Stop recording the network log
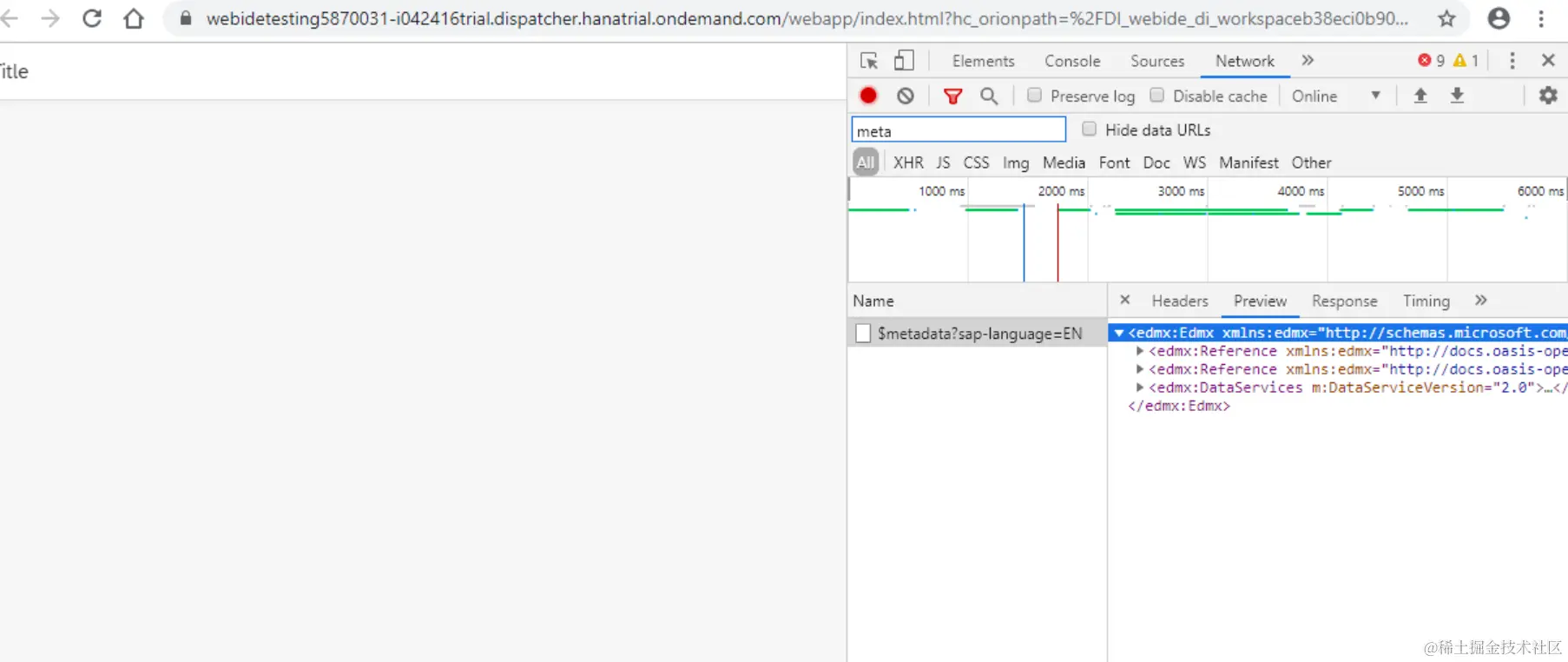1568x662 pixels. pos(868,96)
